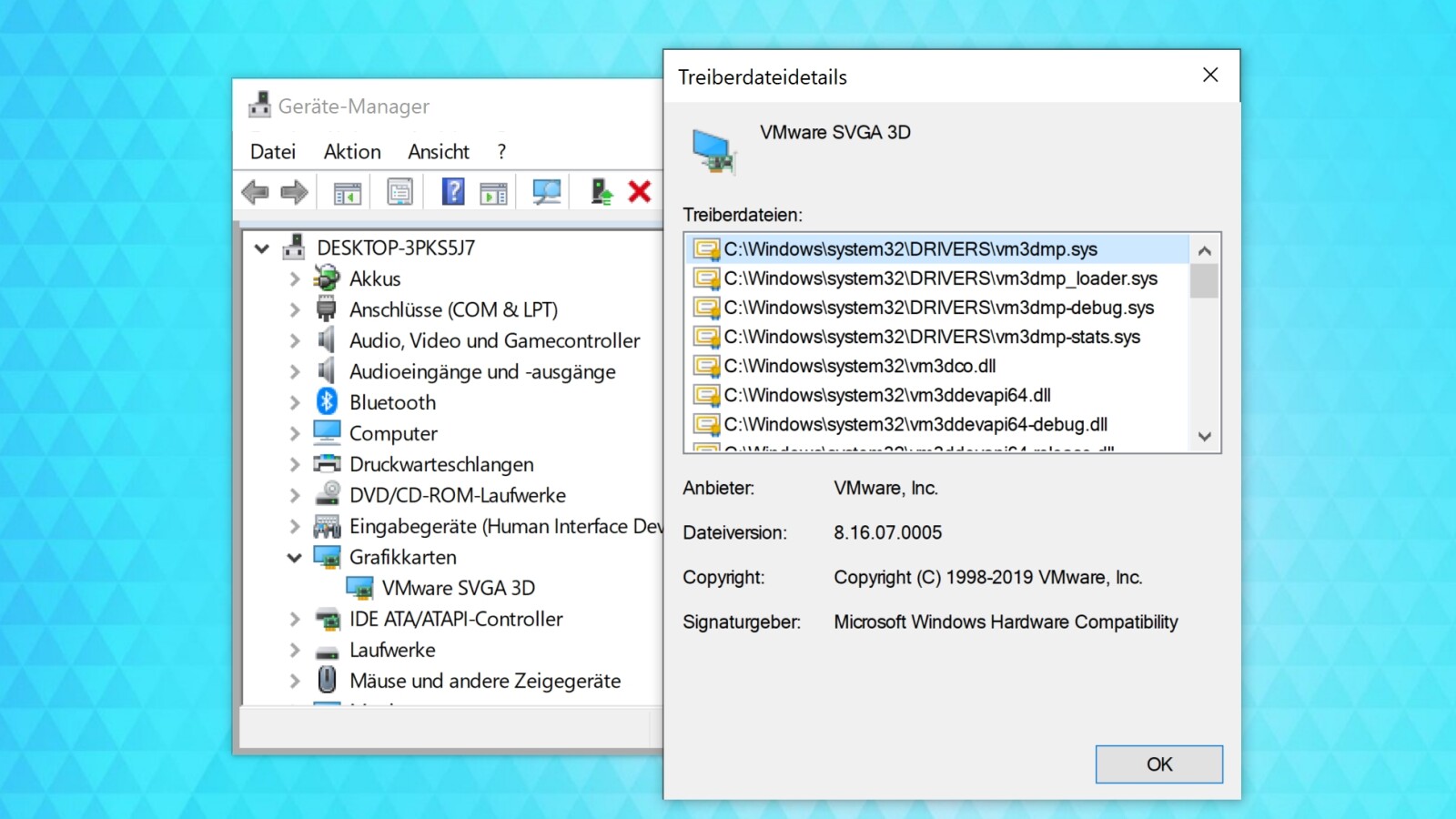Viewport: 1456px width, 819px height.
Task: Click the IDE ATA/ATAPI-Controller icon
Action: [327, 619]
